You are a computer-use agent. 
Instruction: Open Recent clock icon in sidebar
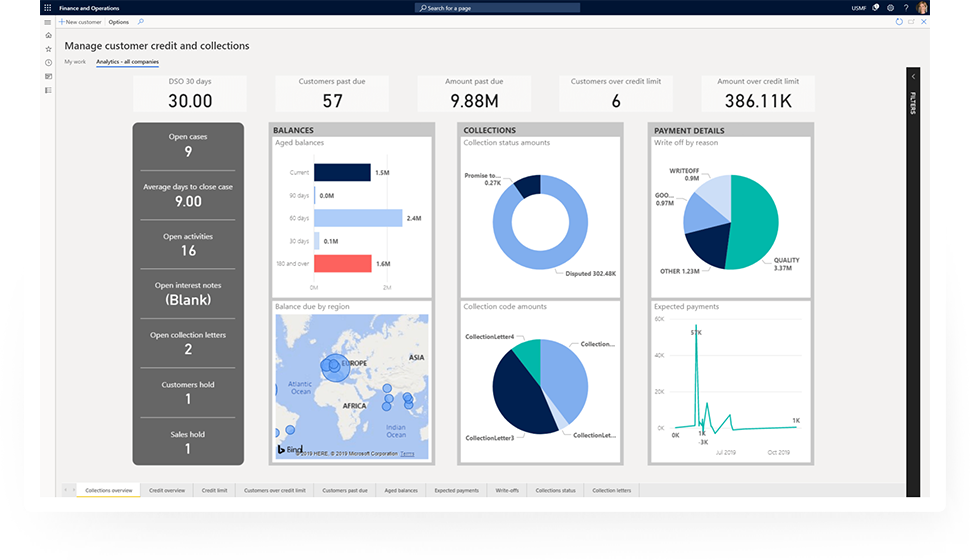pyautogui.click(x=48, y=62)
